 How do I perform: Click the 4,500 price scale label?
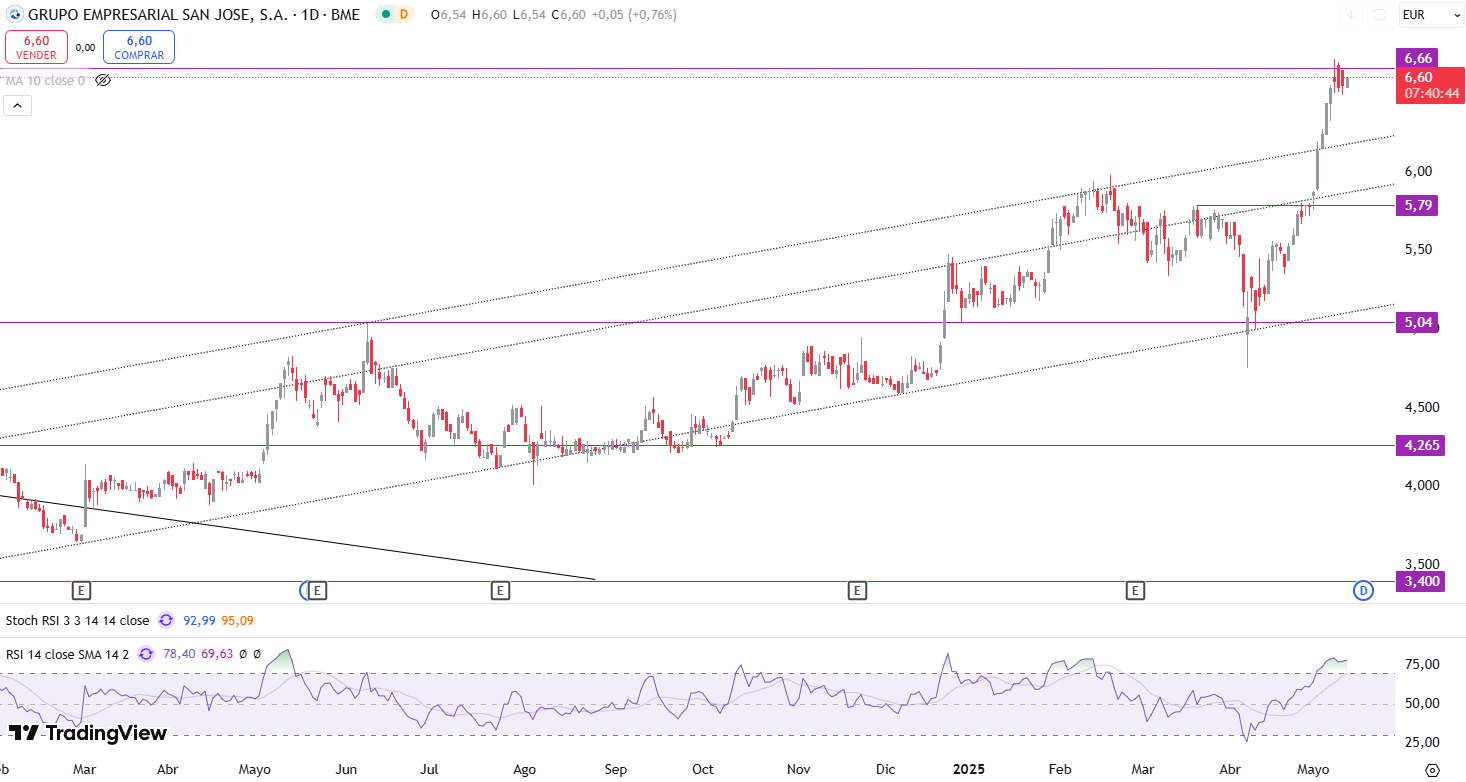click(x=1421, y=407)
